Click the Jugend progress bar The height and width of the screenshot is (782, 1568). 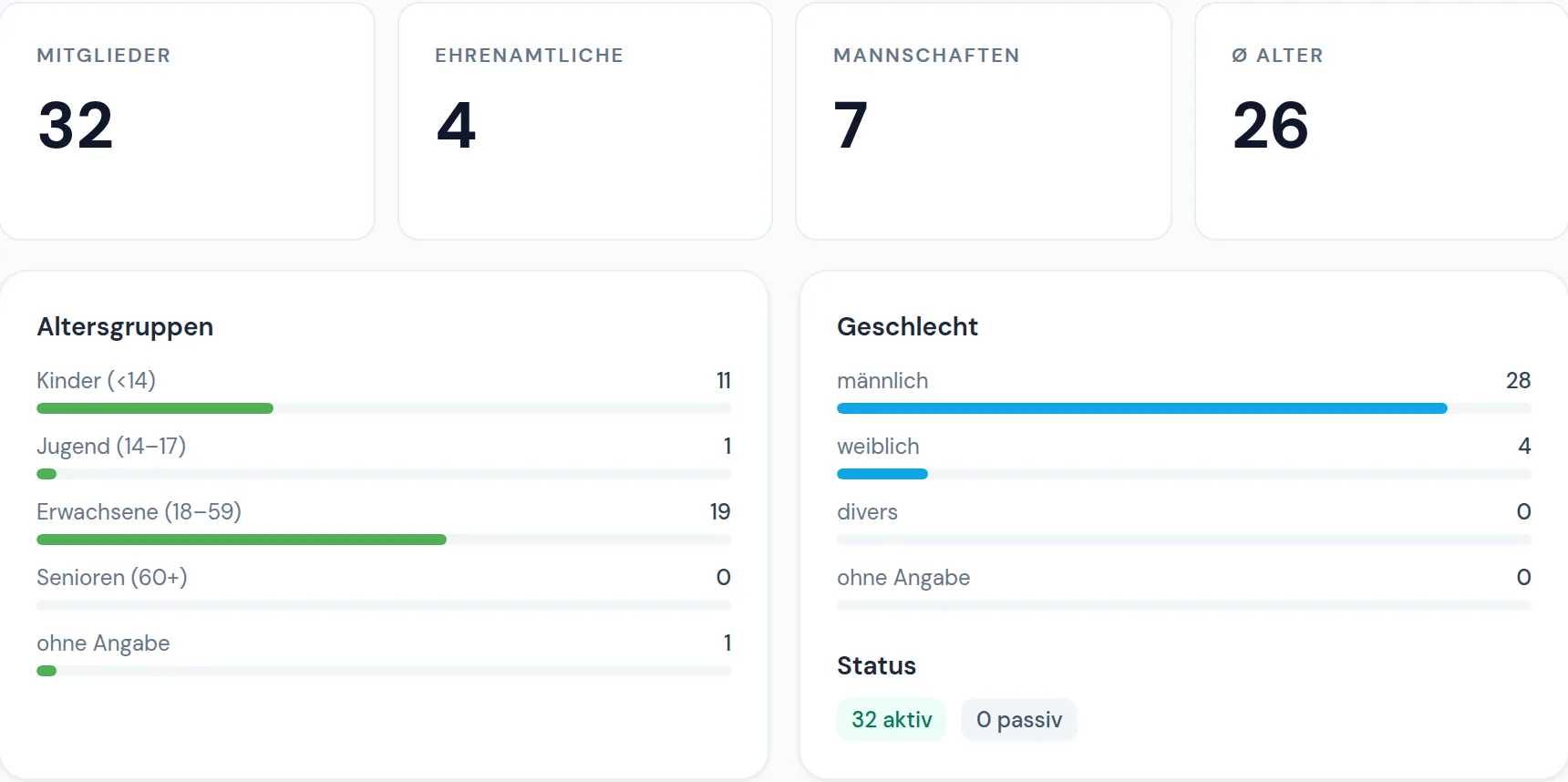pos(384,474)
